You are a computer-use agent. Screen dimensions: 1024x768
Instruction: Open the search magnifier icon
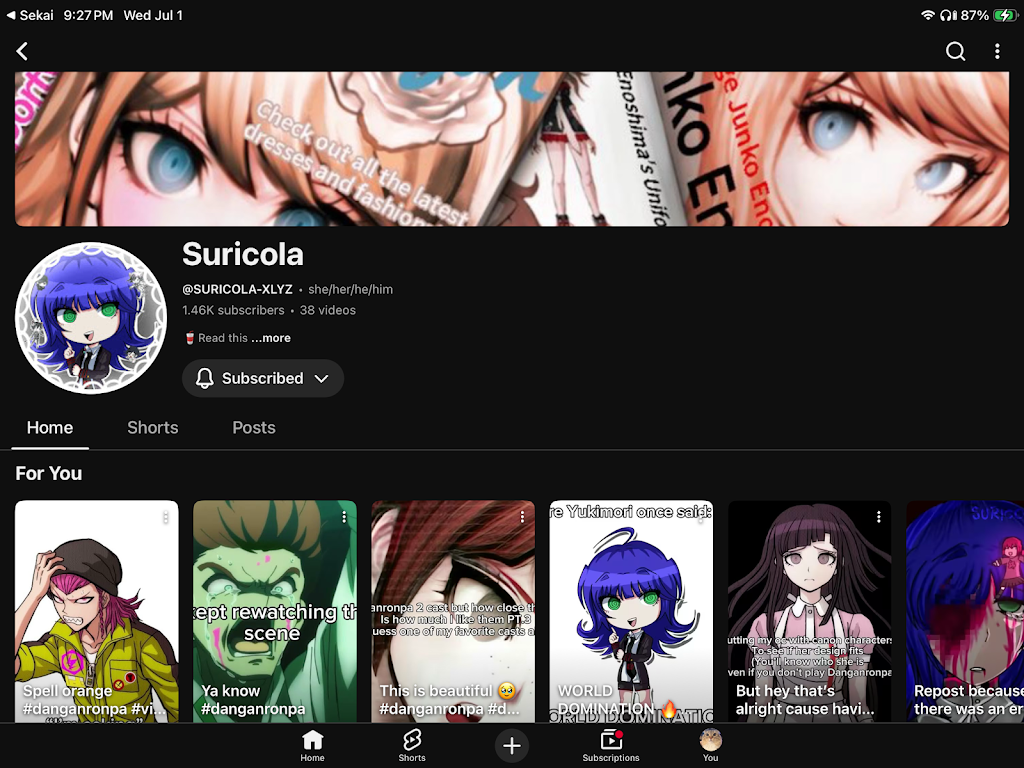(955, 51)
